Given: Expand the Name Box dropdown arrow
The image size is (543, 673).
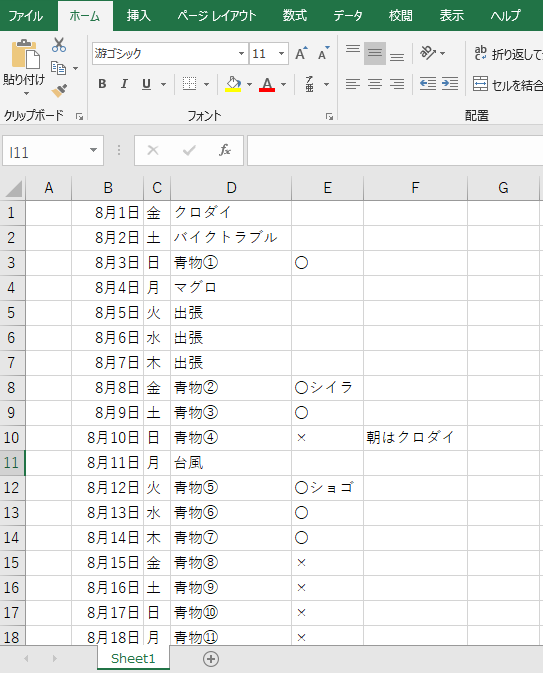Looking at the screenshot, I should pyautogui.click(x=93, y=150).
